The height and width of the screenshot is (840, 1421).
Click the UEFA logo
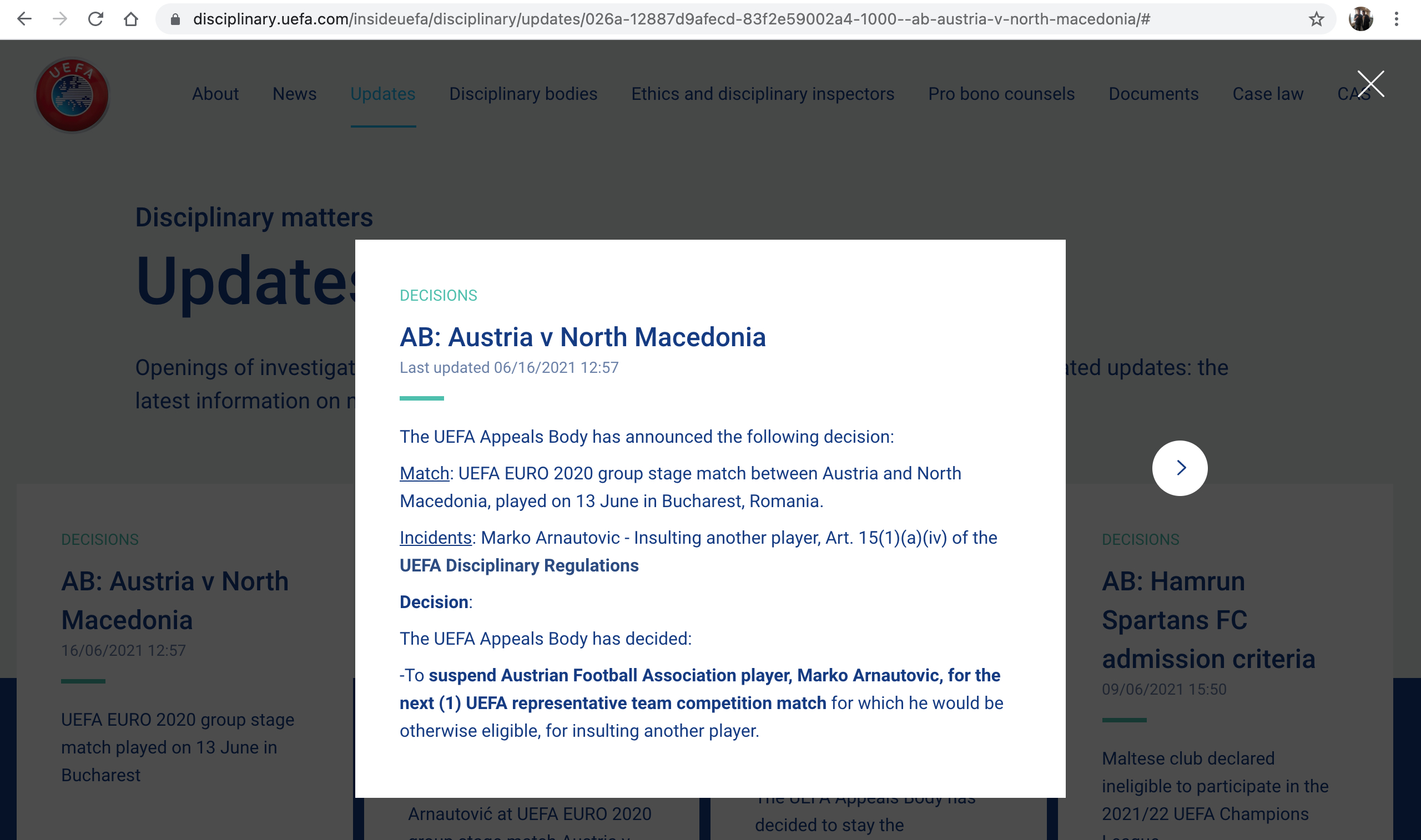pyautogui.click(x=72, y=95)
